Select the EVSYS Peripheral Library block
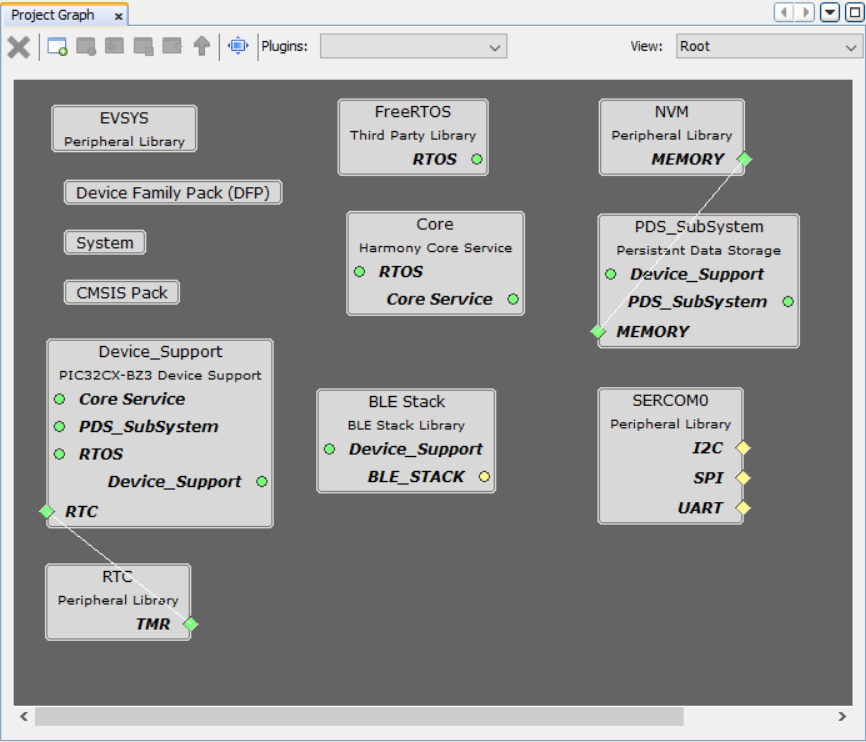The width and height of the screenshot is (866, 742). (124, 129)
